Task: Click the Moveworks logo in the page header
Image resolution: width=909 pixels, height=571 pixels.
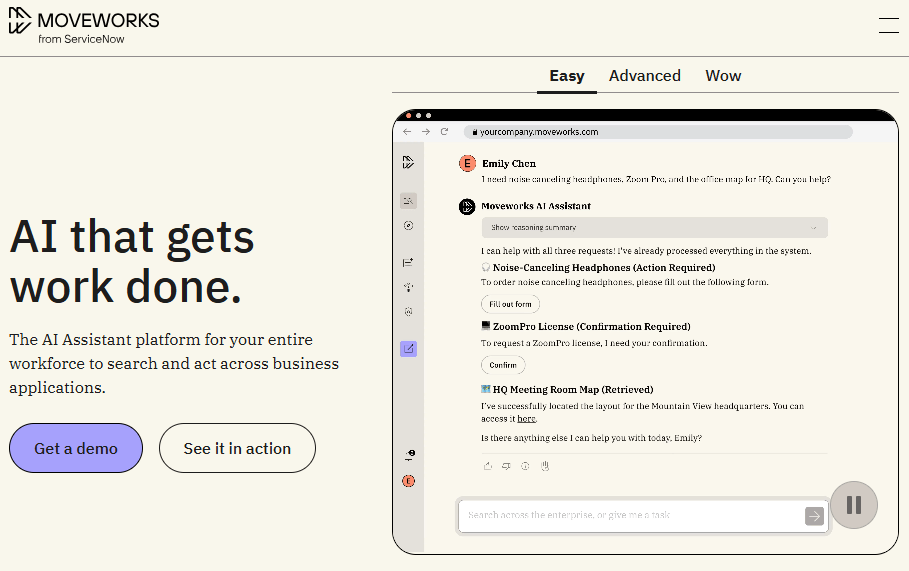Action: (x=84, y=26)
